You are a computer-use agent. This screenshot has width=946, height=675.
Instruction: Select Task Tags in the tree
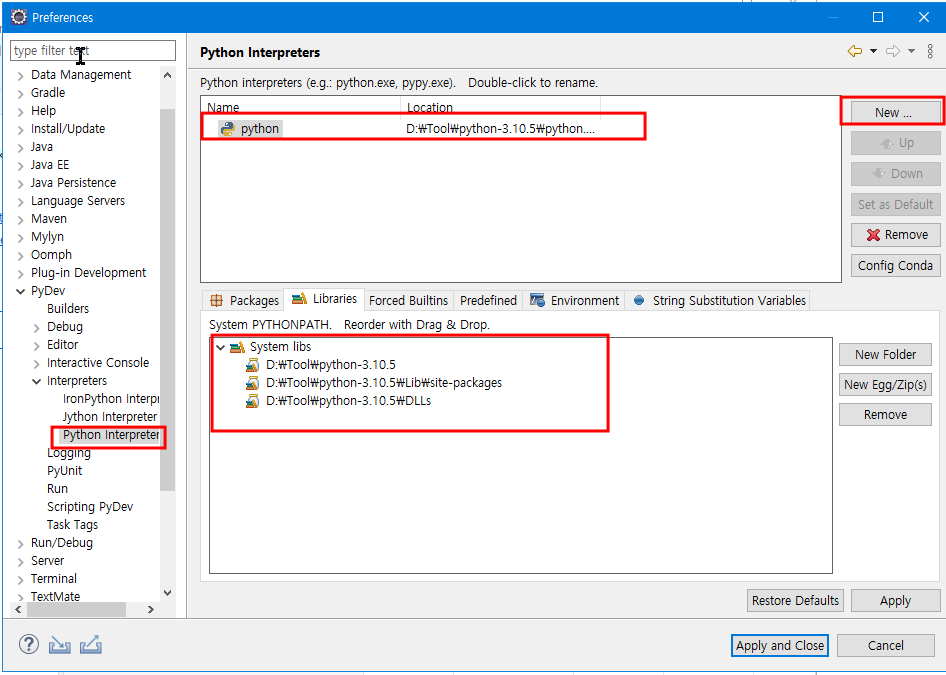(72, 525)
